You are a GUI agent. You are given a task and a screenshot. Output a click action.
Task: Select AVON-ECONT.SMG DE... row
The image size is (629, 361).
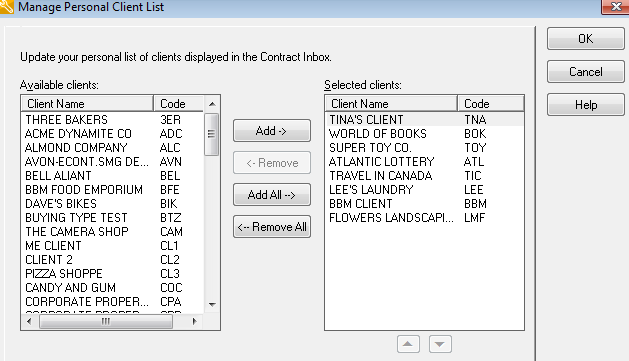112,162
